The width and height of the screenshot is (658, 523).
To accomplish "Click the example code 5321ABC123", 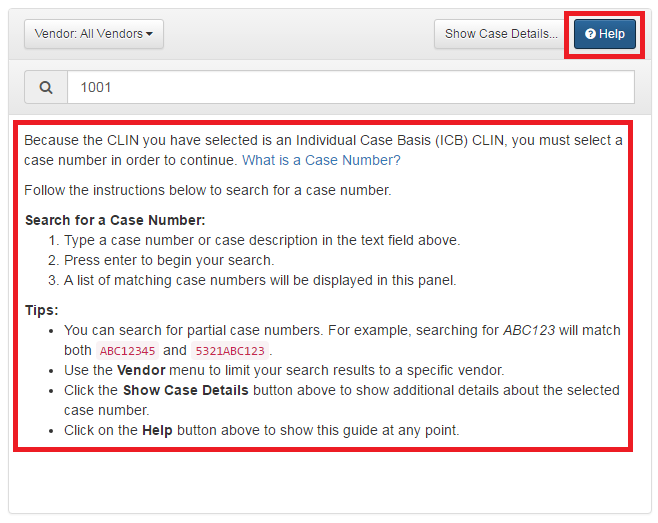I will pos(230,351).
